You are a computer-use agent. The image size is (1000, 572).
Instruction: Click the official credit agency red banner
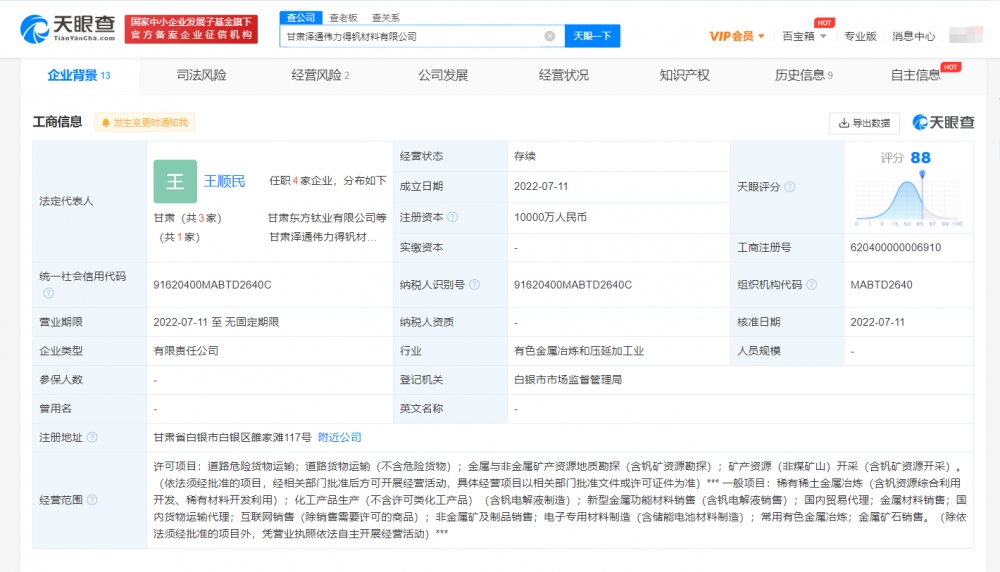191,29
